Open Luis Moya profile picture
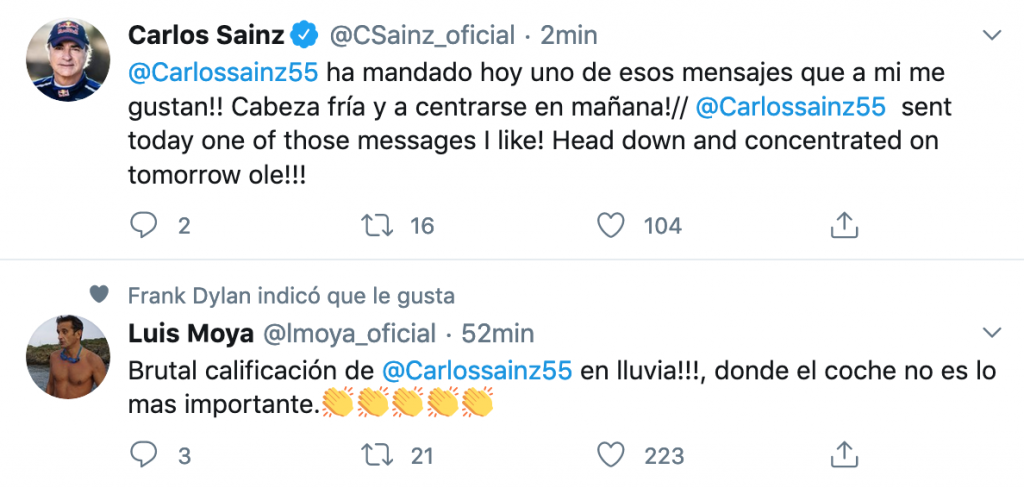 pos(66,357)
